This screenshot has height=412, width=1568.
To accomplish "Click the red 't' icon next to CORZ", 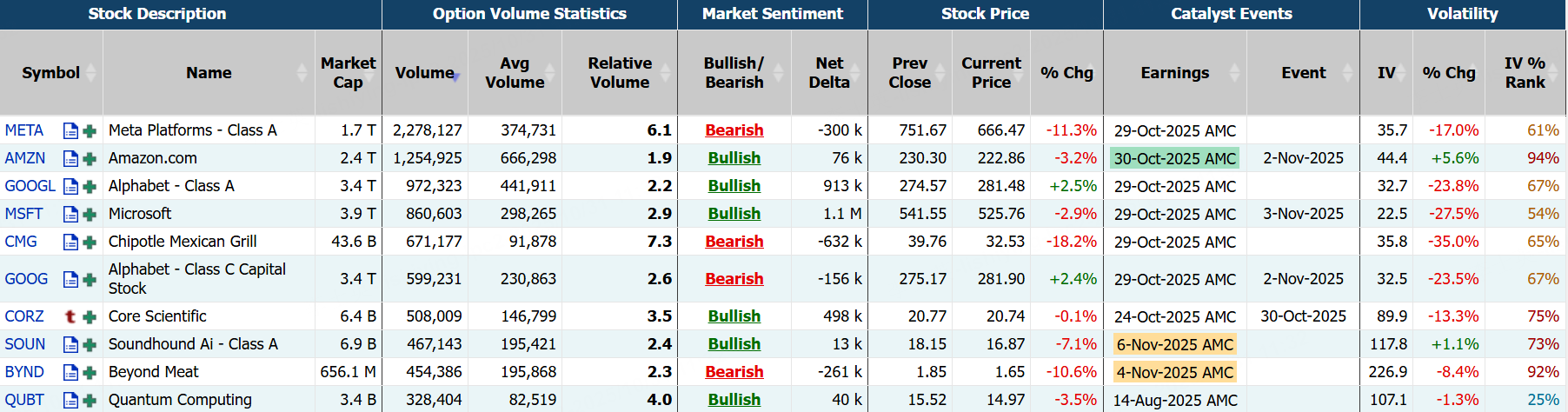I will 70,316.
